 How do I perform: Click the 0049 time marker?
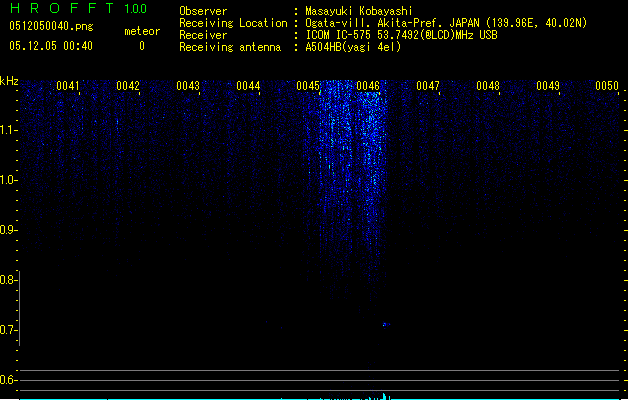pos(548,86)
